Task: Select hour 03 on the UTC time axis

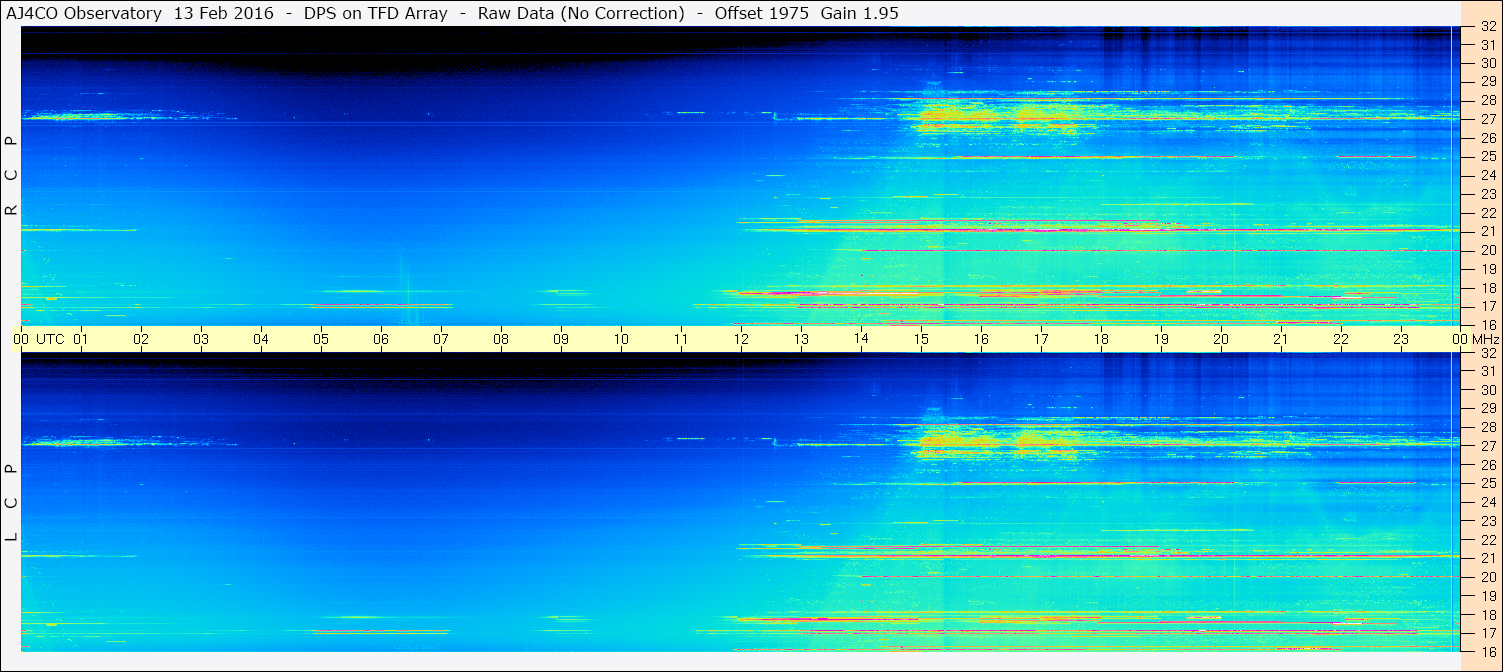Action: (201, 339)
